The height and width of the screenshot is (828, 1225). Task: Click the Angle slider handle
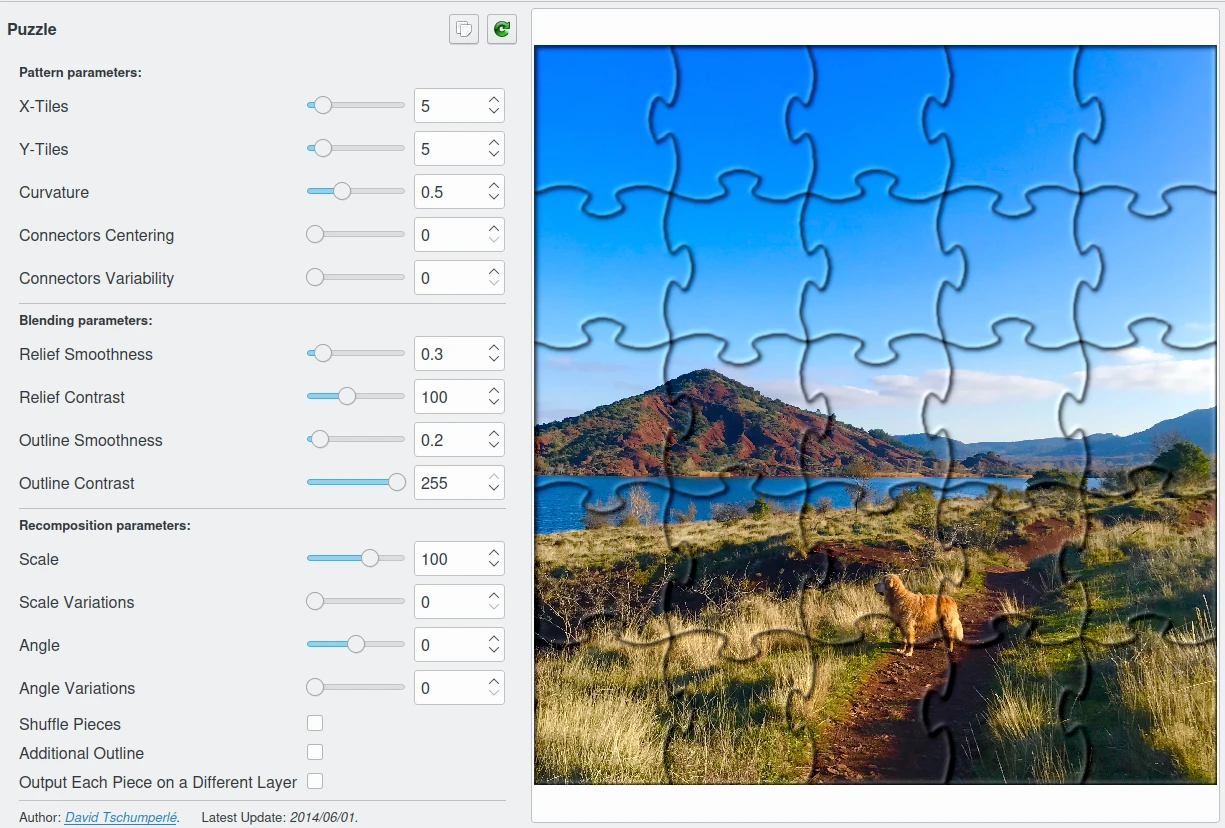356,645
